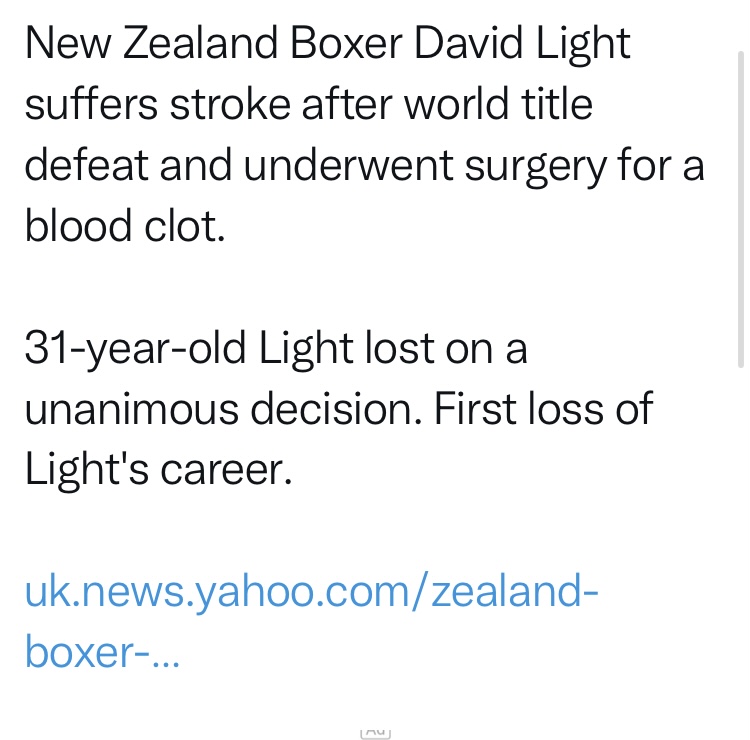Click the word 'defeat' in the post
The height and width of the screenshot is (740, 750).
[x=82, y=166]
